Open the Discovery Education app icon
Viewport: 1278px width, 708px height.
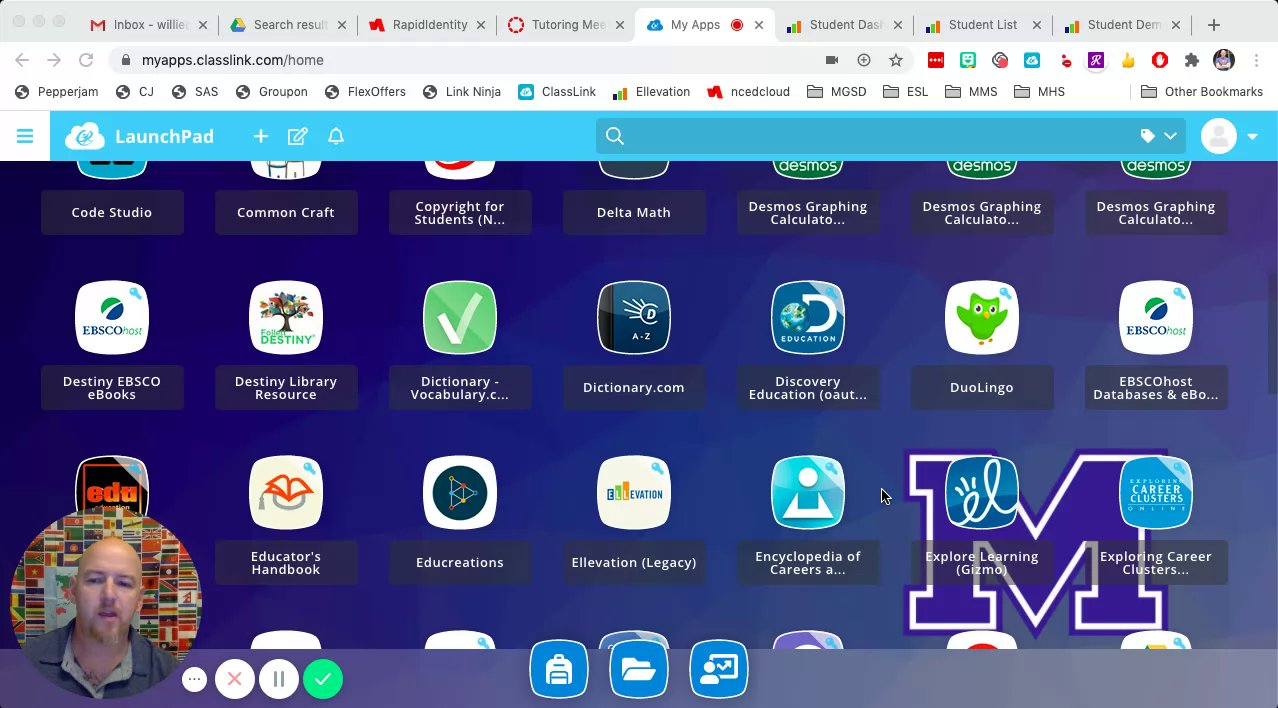pos(808,318)
